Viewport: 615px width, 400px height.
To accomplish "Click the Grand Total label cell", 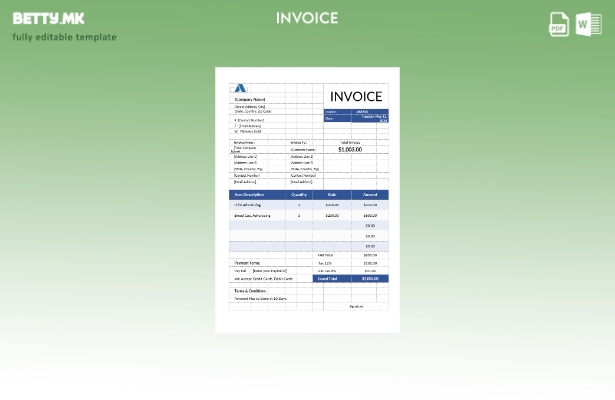I will [x=327, y=279].
